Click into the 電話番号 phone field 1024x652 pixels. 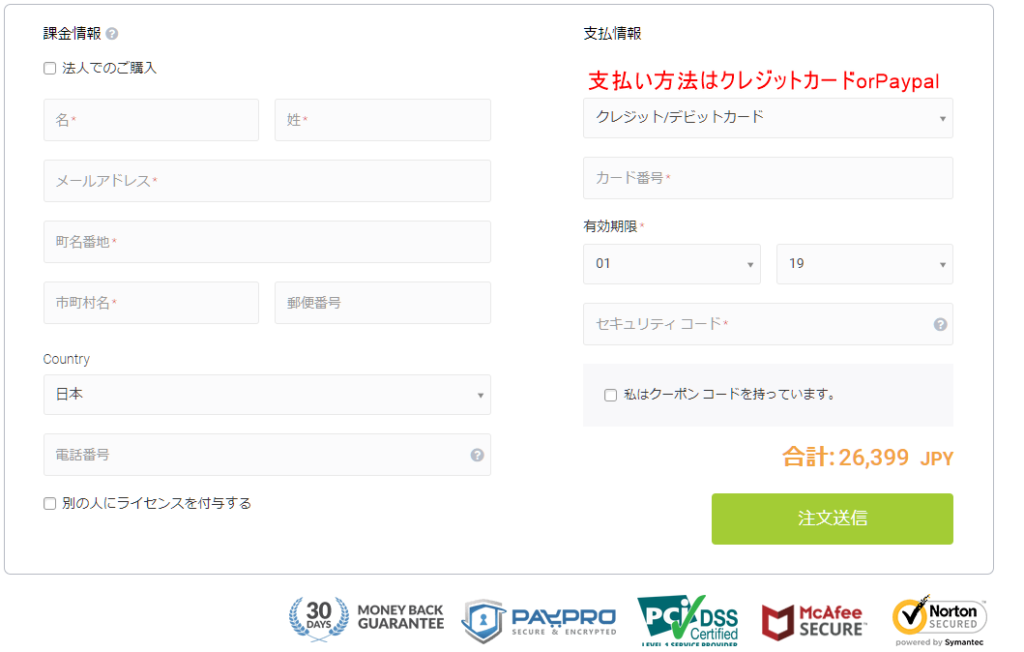coord(267,455)
